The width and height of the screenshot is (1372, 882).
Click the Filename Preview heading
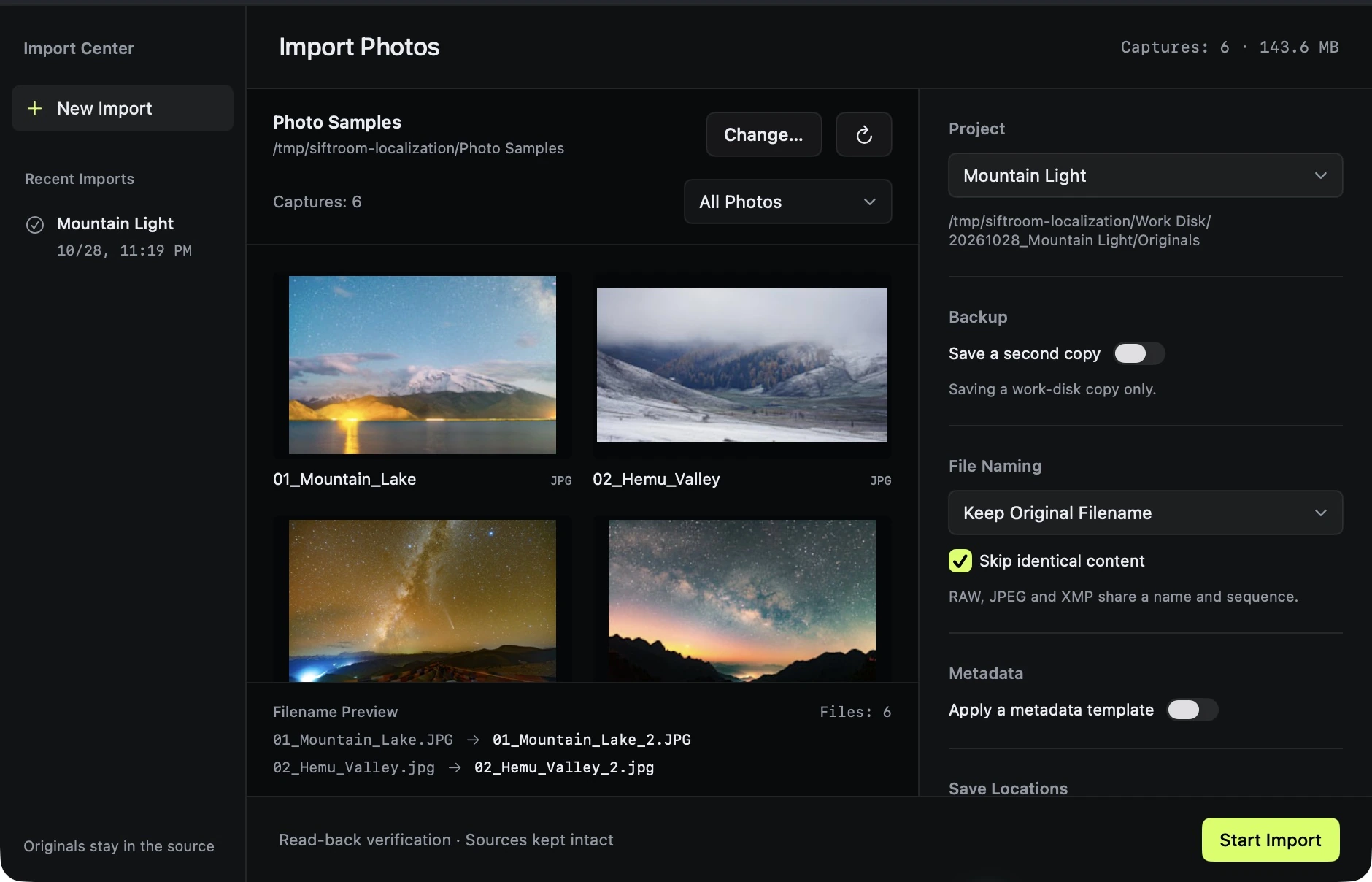[x=336, y=712]
